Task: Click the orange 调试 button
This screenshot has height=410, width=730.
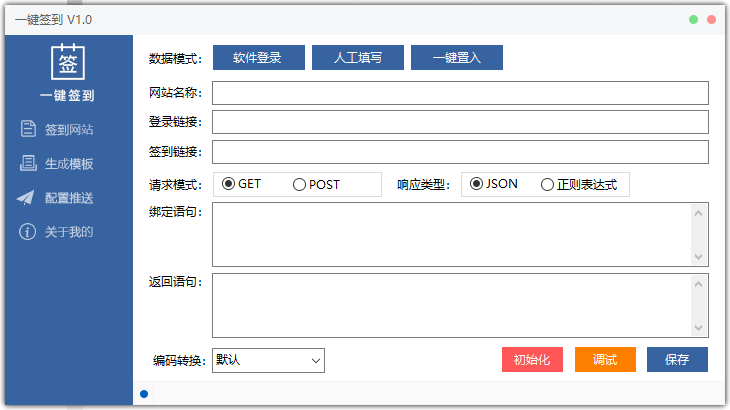Action: (x=604, y=360)
